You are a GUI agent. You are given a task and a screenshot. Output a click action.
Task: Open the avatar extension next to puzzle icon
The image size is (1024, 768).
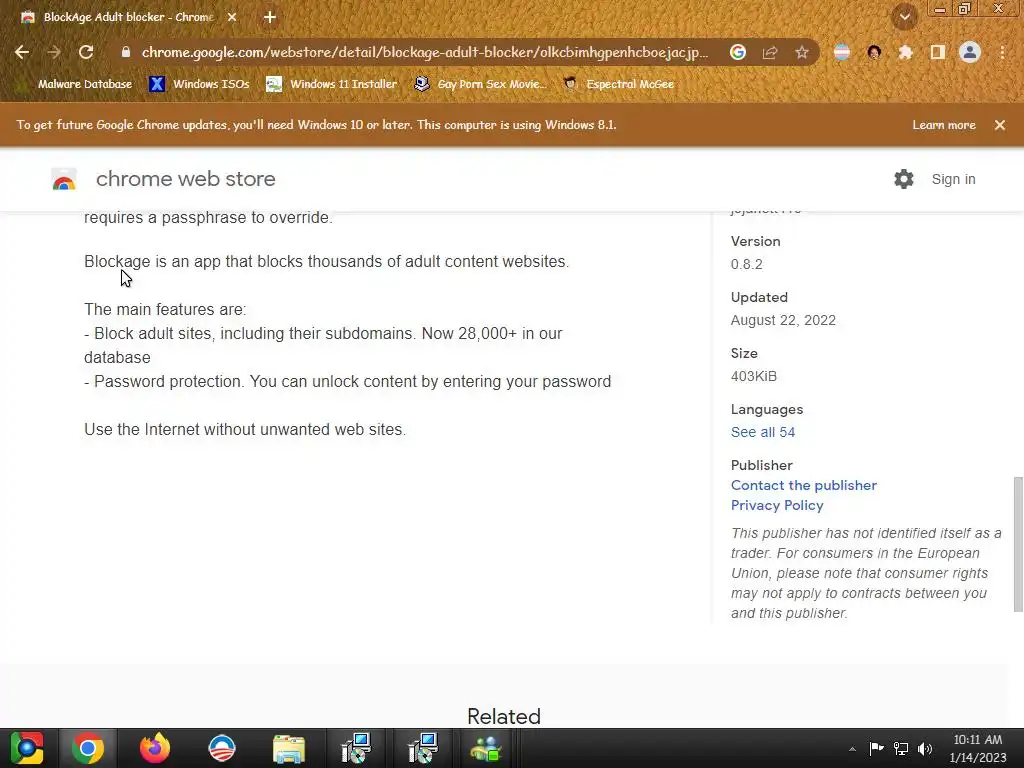click(x=874, y=52)
